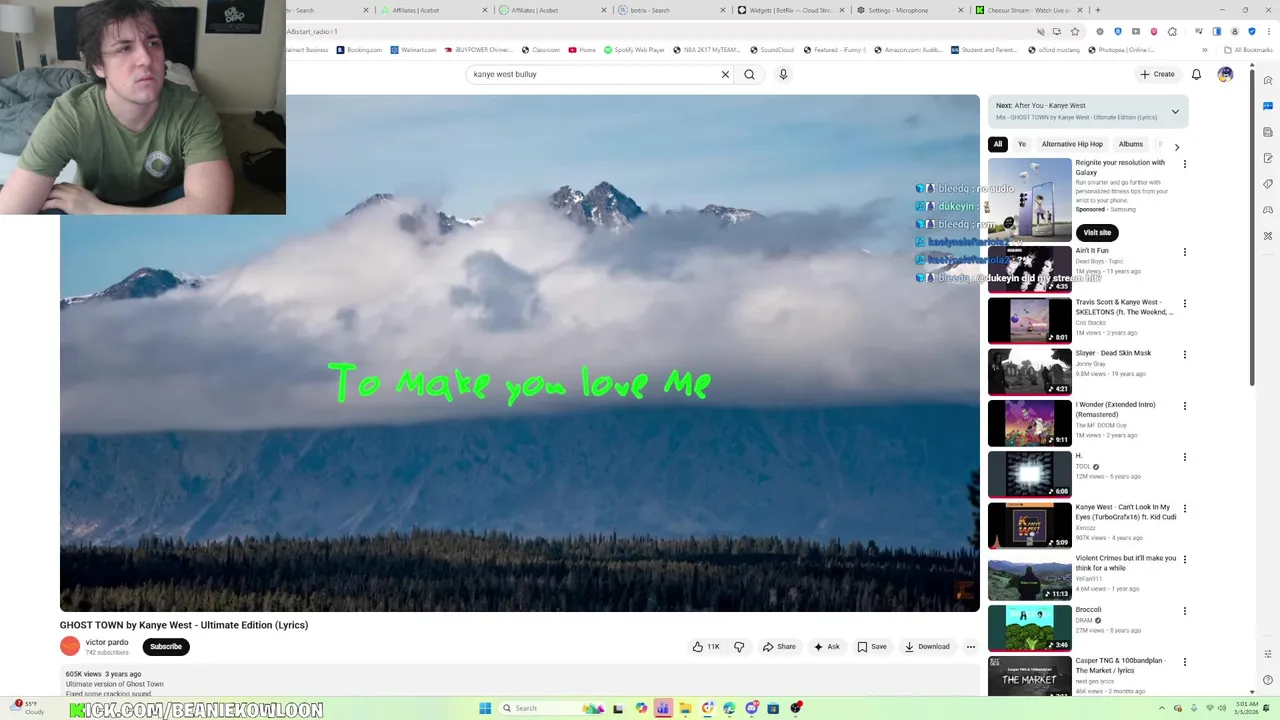Open Microsoft Store from the taskbar
The width and height of the screenshot is (1280, 720).
(773, 708)
